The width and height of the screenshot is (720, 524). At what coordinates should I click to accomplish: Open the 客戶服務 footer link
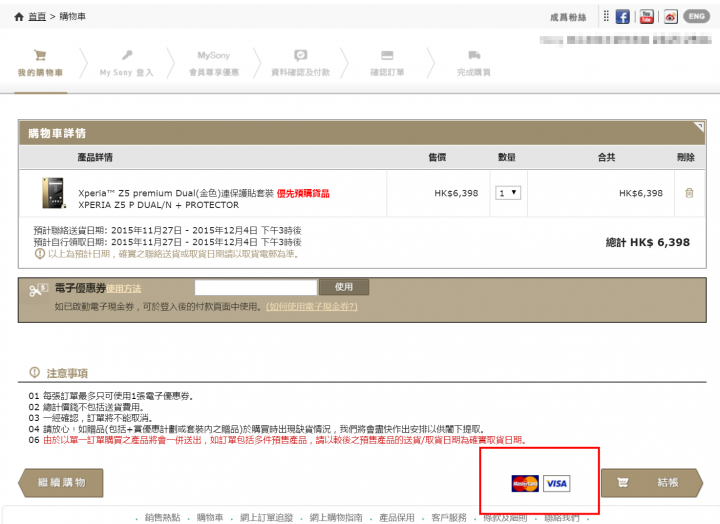[449, 518]
